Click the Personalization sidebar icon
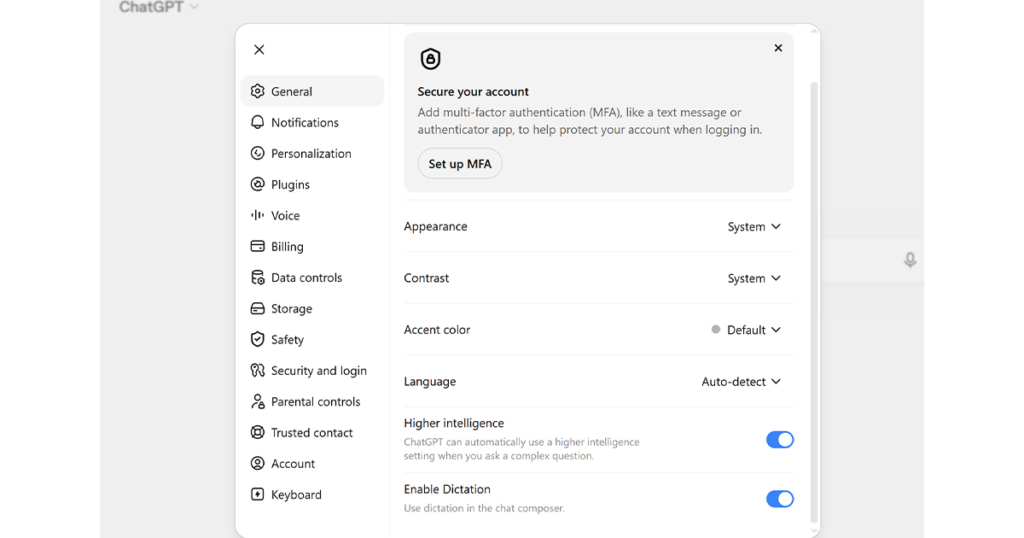The image size is (1024, 538). pyautogui.click(x=257, y=153)
